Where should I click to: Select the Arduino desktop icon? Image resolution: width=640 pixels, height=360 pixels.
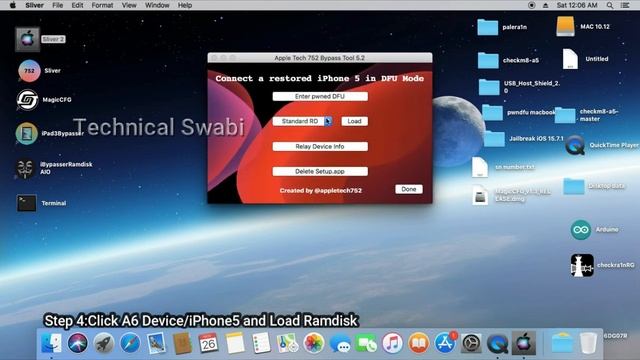(x=581, y=230)
